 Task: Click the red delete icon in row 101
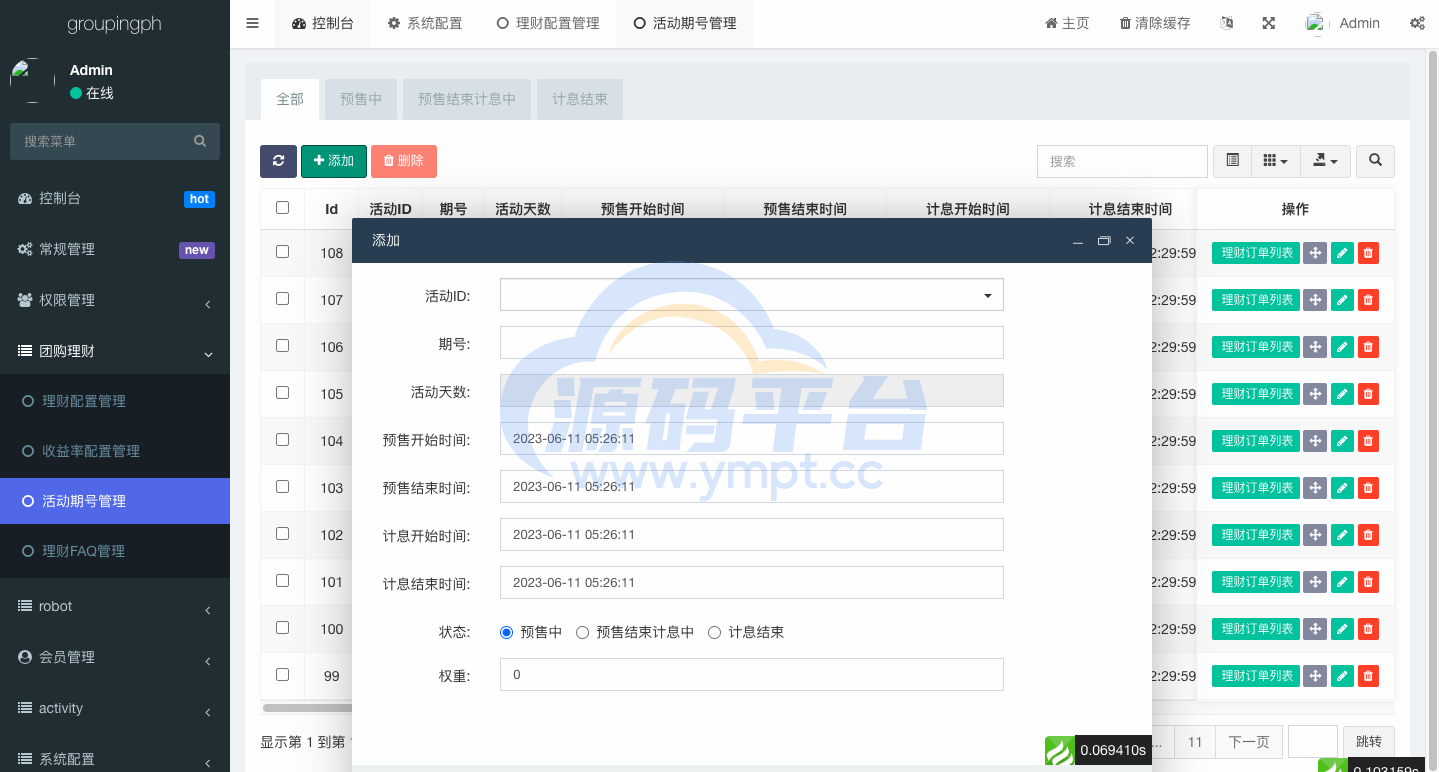click(x=1368, y=582)
